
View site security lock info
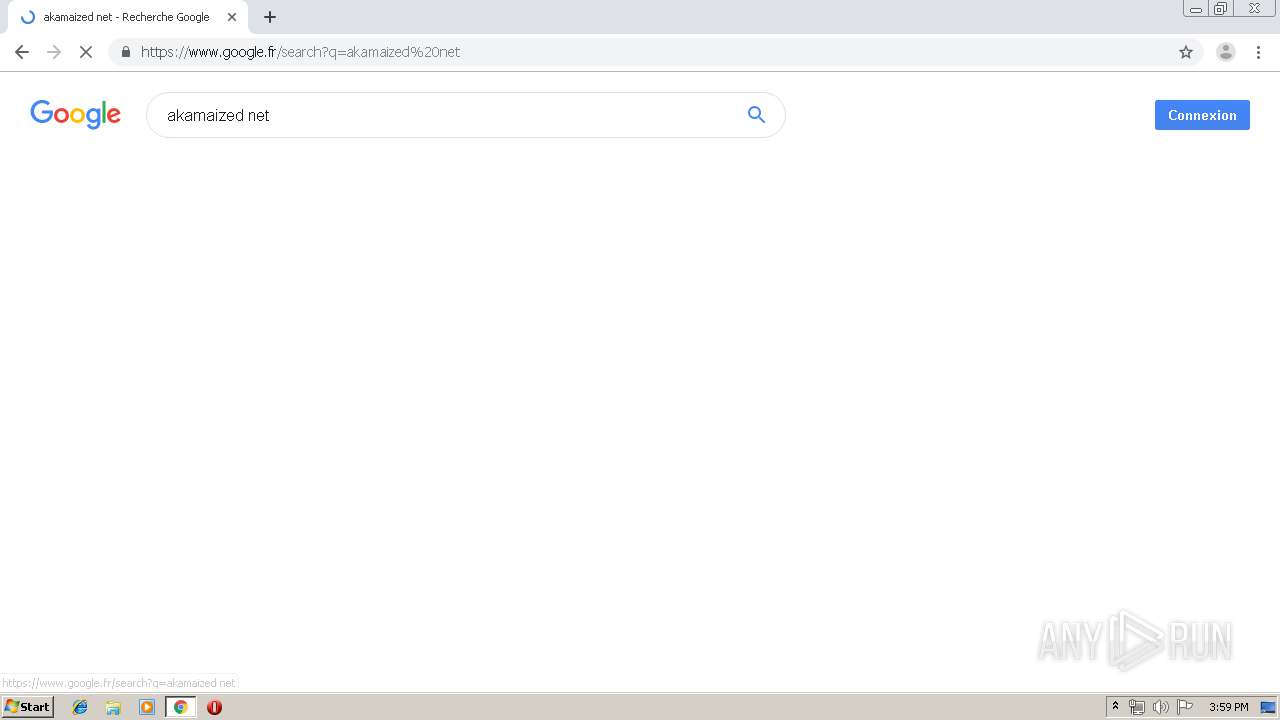(x=125, y=52)
